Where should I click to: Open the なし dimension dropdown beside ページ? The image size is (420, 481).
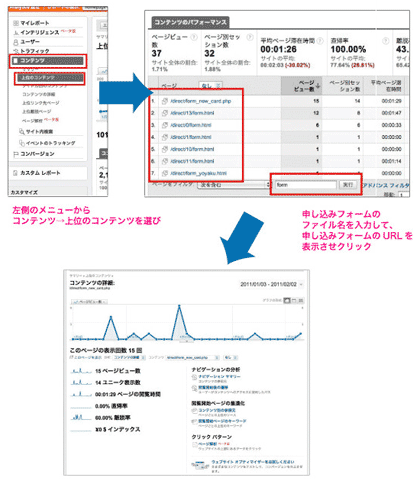[x=210, y=86]
